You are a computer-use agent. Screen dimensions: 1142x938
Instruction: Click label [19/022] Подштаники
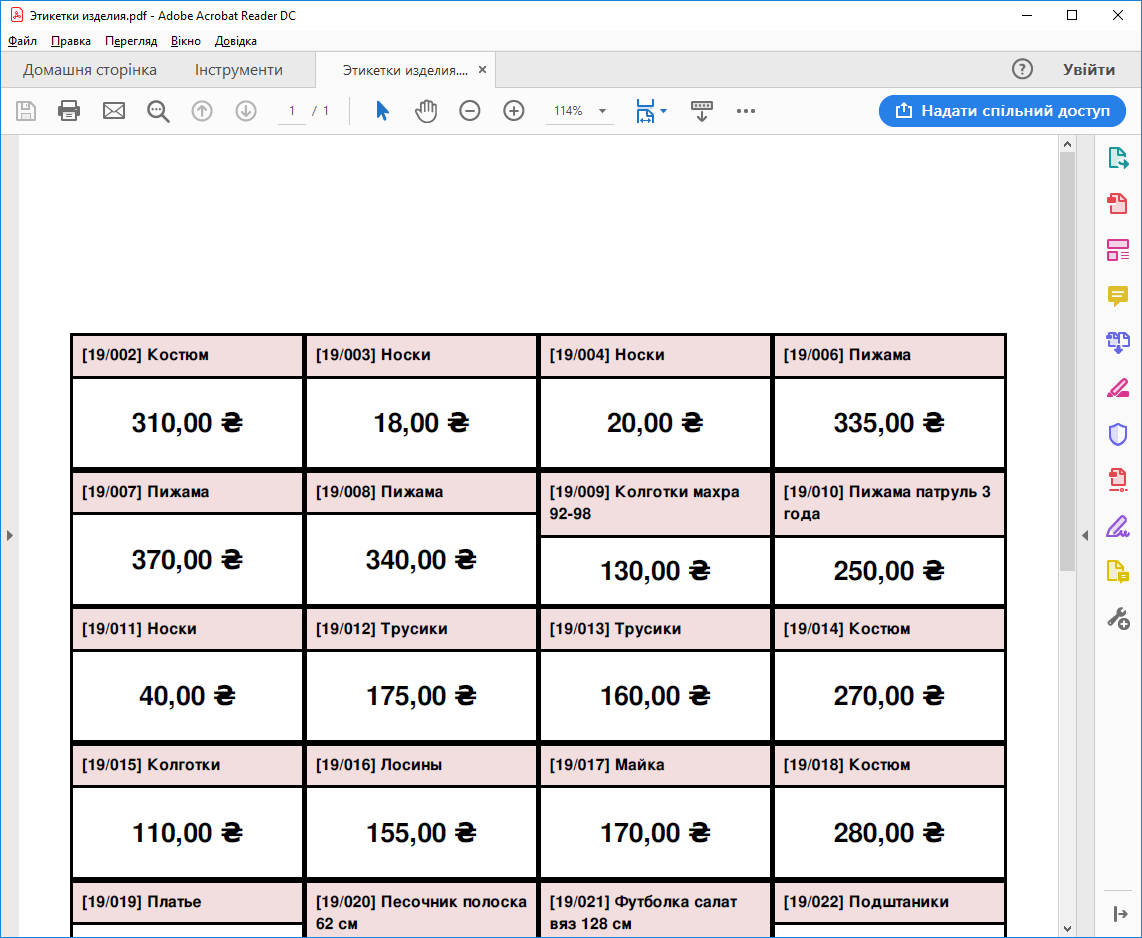tap(866, 902)
